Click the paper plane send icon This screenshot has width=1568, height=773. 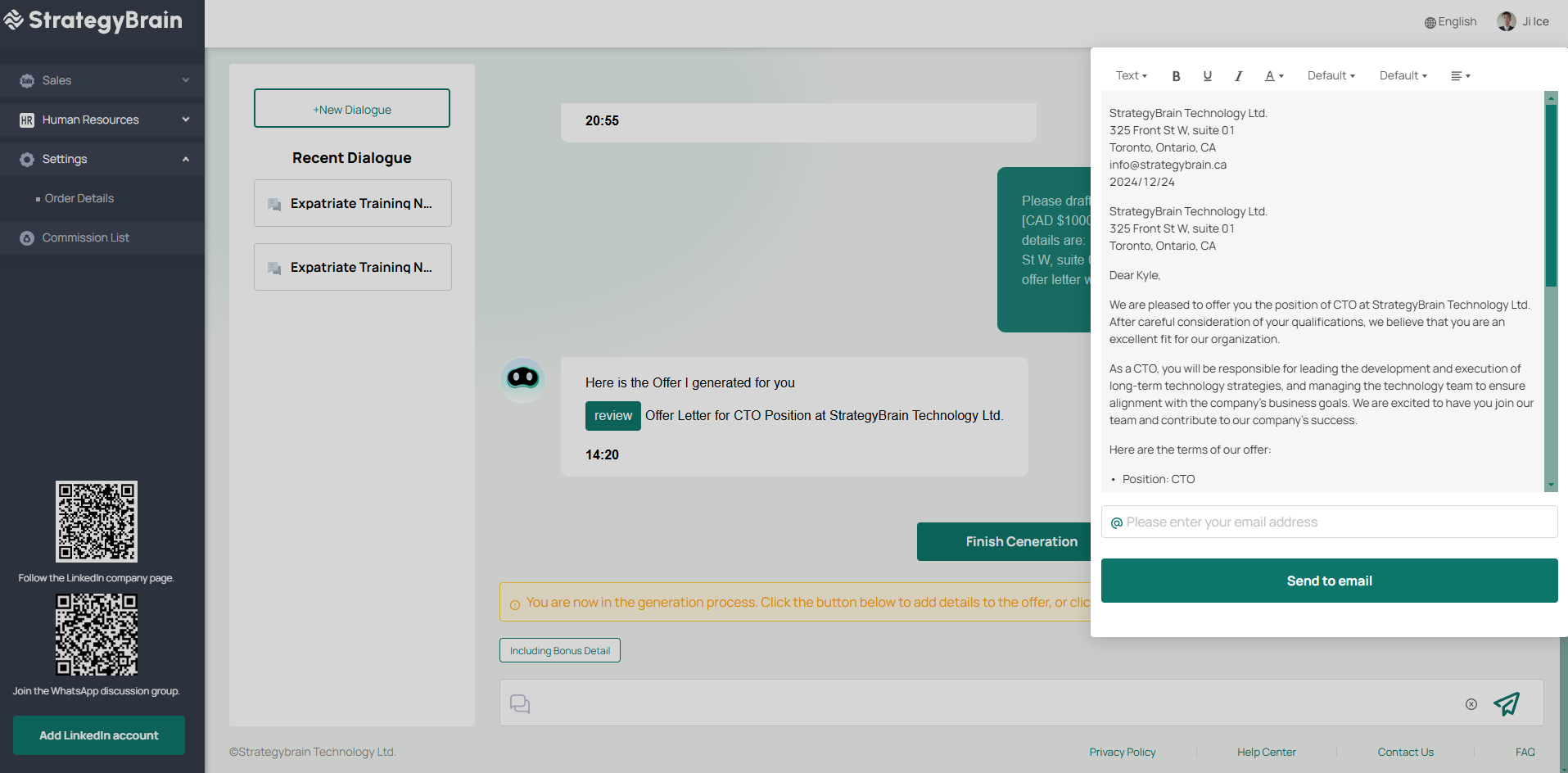[1507, 703]
